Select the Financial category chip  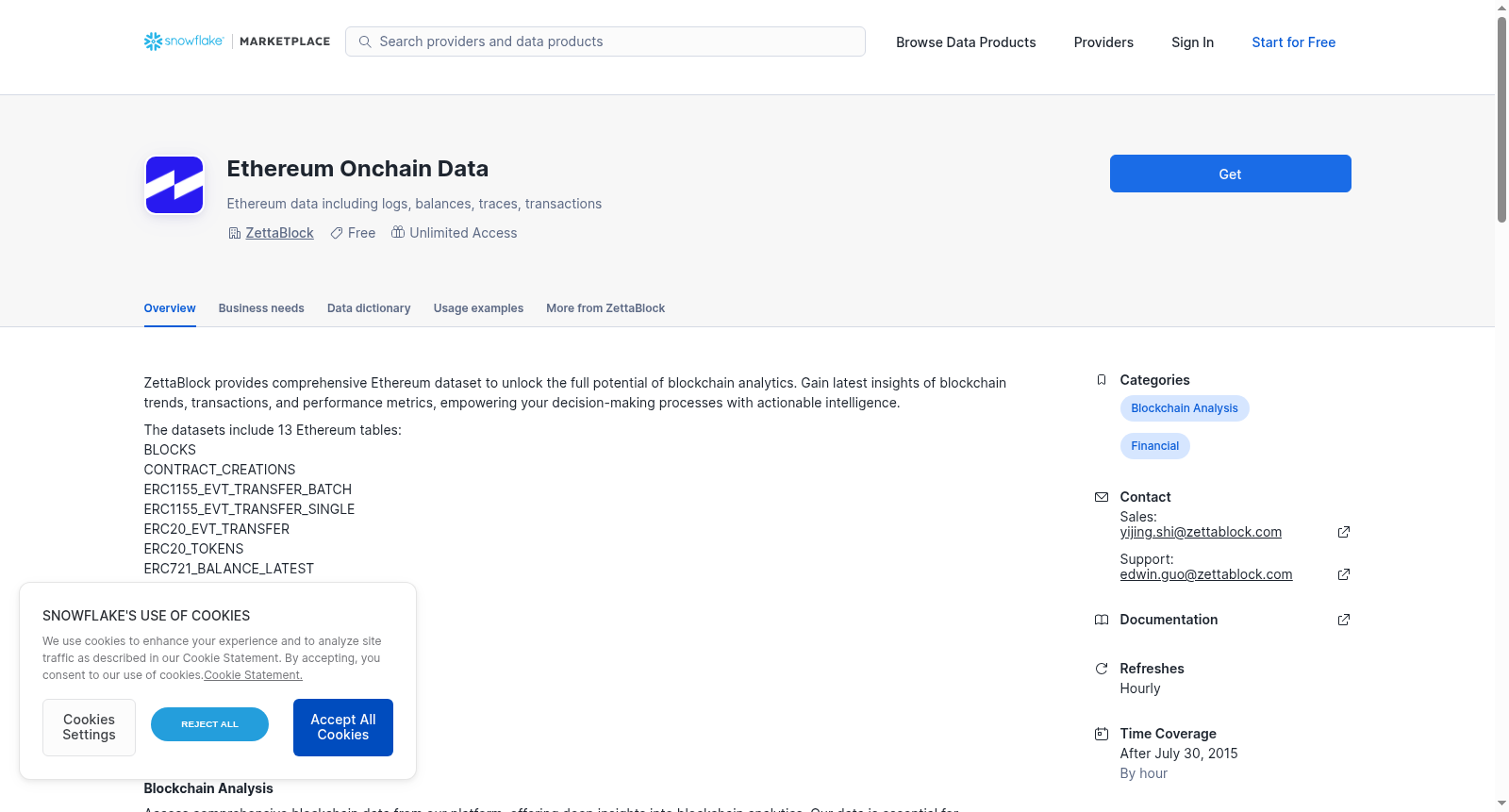point(1154,446)
